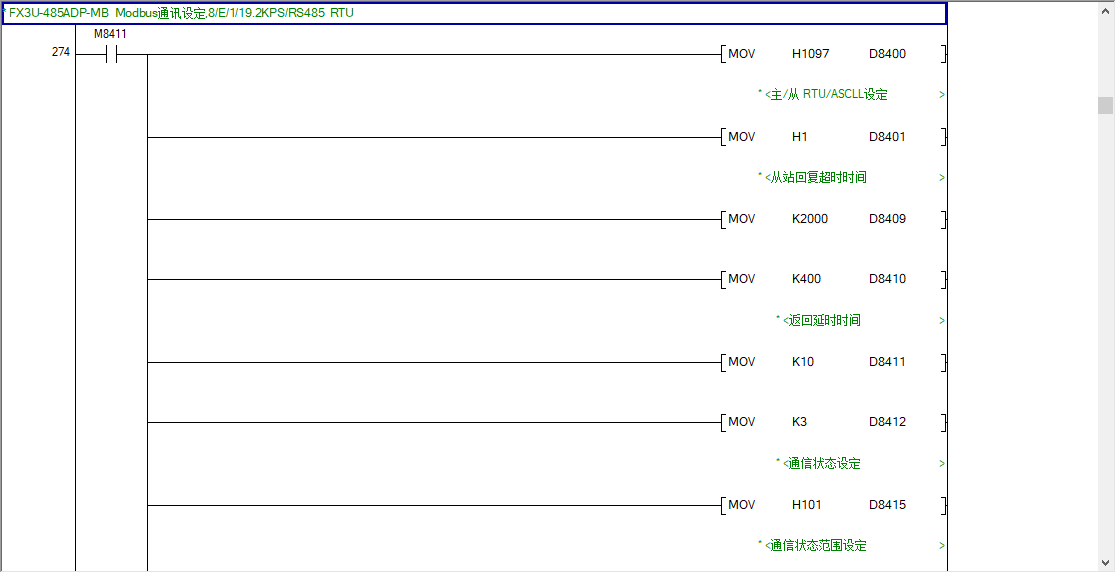The width and height of the screenshot is (1116, 573).
Task: Select the H101 hexadecimal operand
Action: [807, 505]
